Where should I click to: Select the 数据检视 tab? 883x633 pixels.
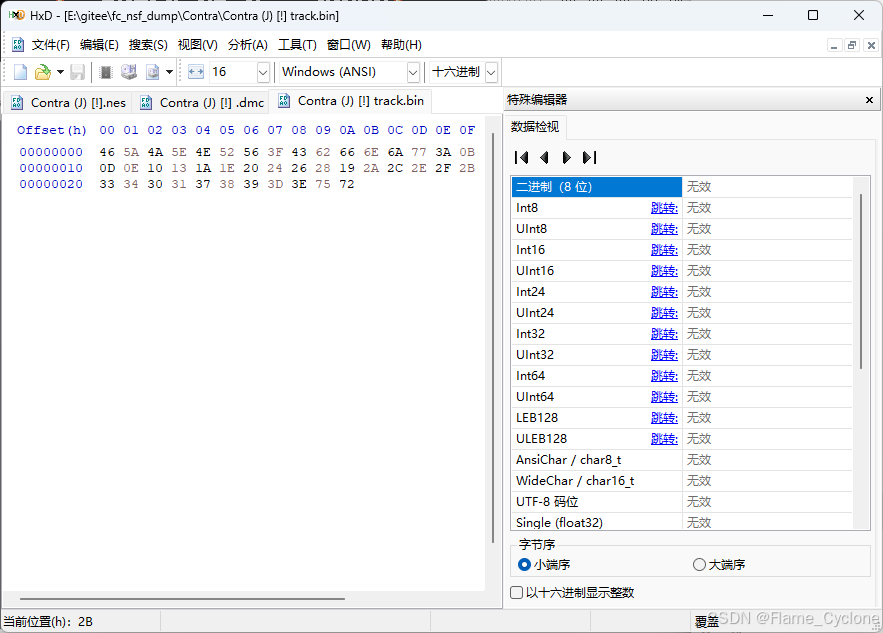534,127
